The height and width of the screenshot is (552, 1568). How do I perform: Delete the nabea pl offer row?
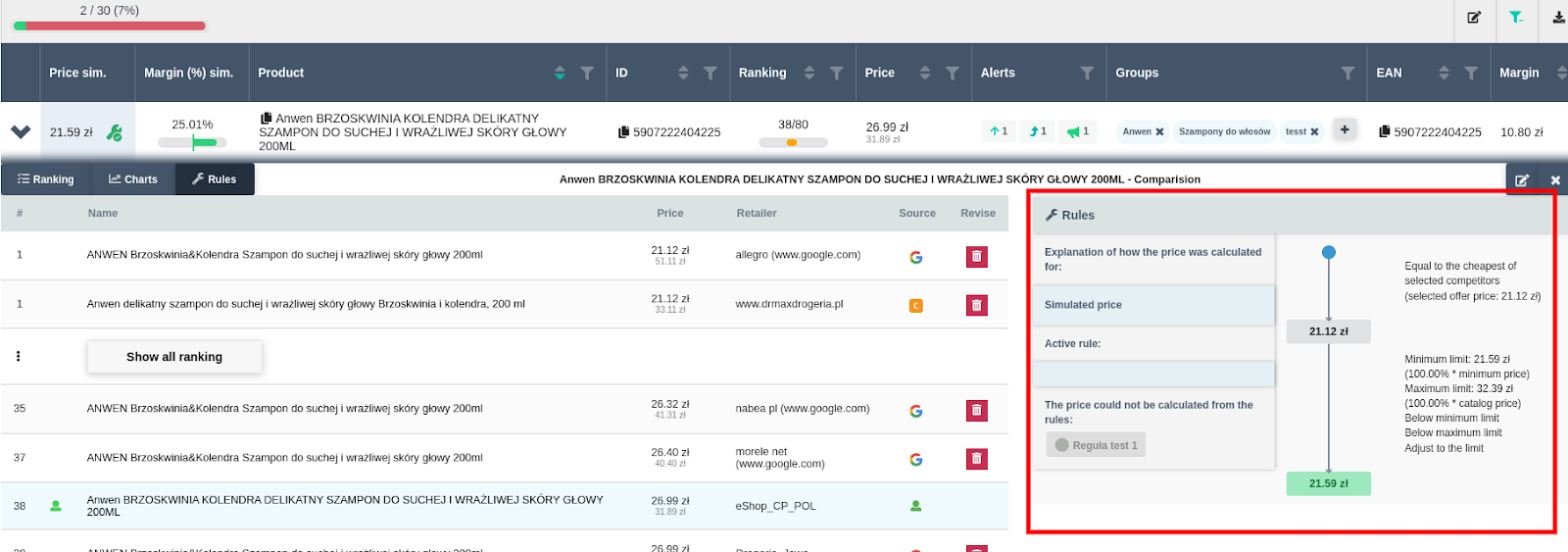(x=976, y=410)
